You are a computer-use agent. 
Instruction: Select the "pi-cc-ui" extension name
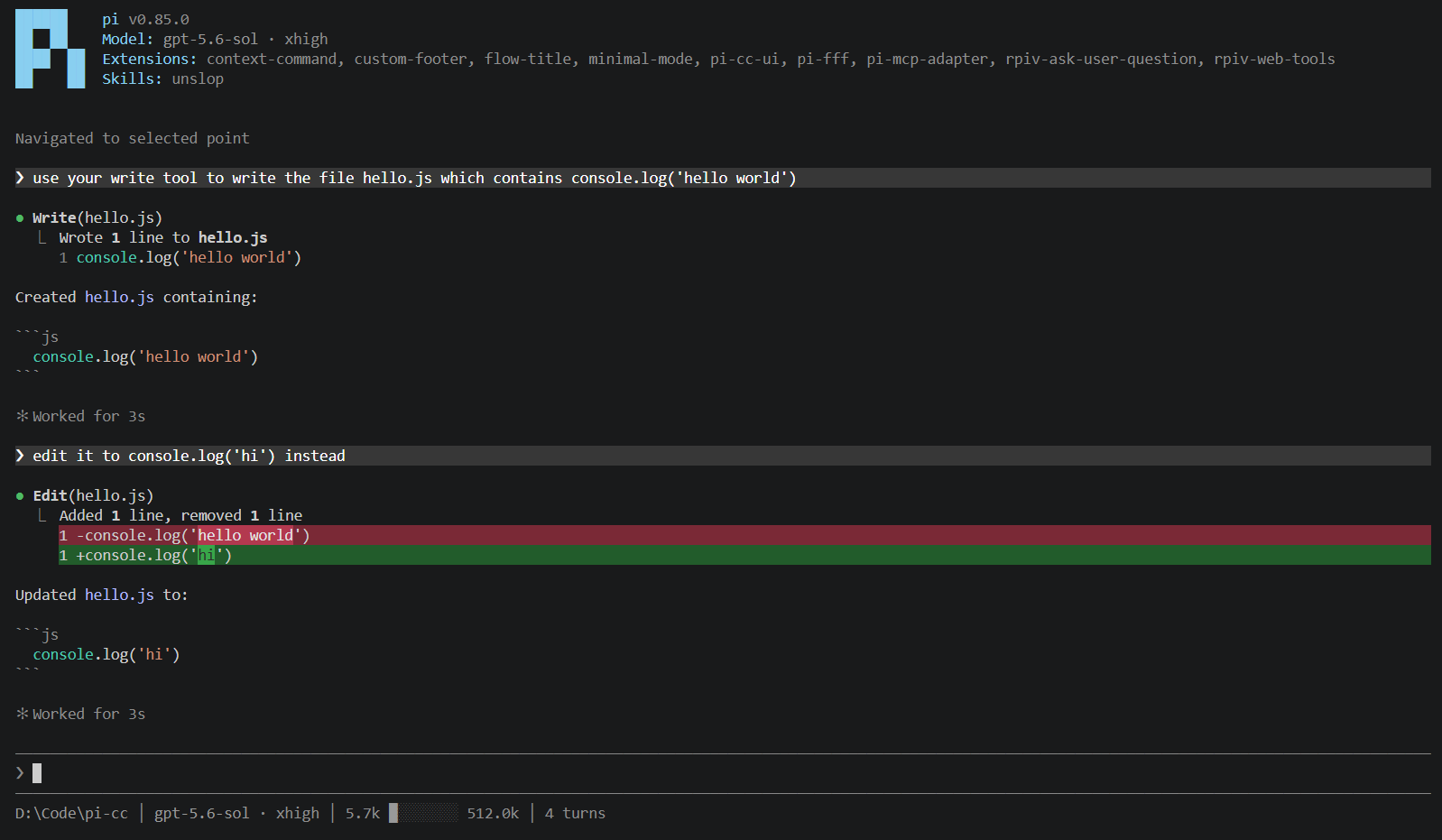[x=744, y=59]
